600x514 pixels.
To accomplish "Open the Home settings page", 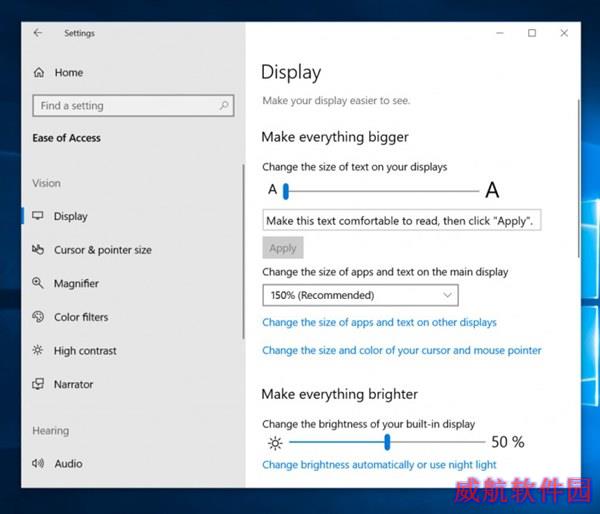I will 69,72.
